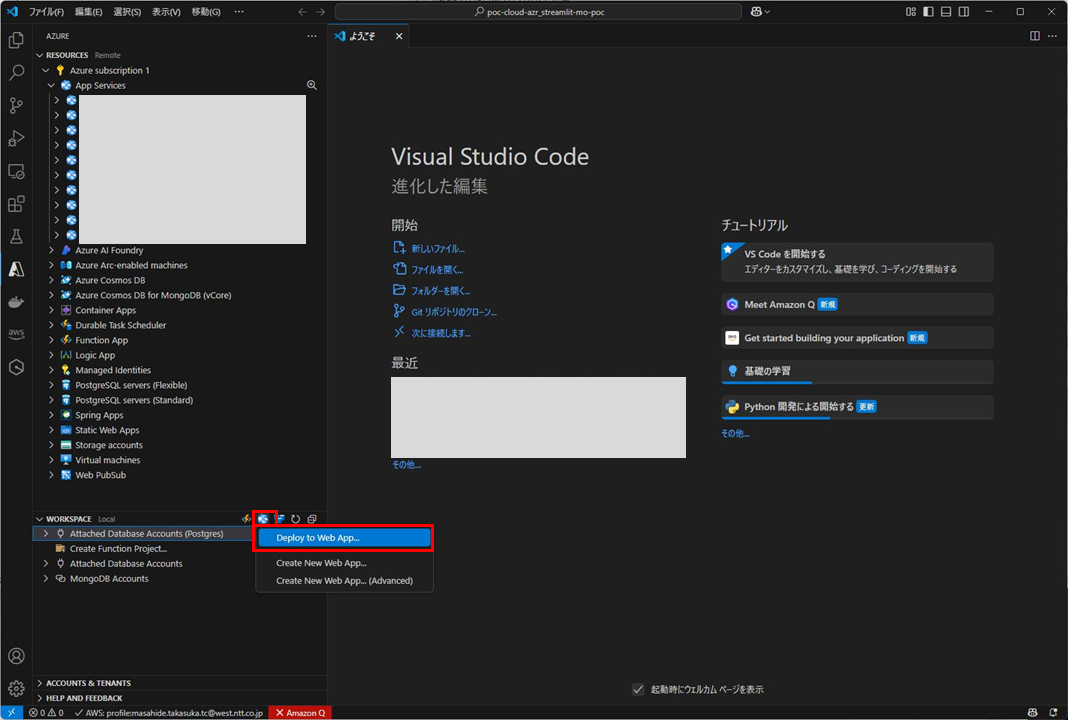The height and width of the screenshot is (720, 1068).
Task: Toggle the Primary Side Bar layout button
Action: (928, 12)
